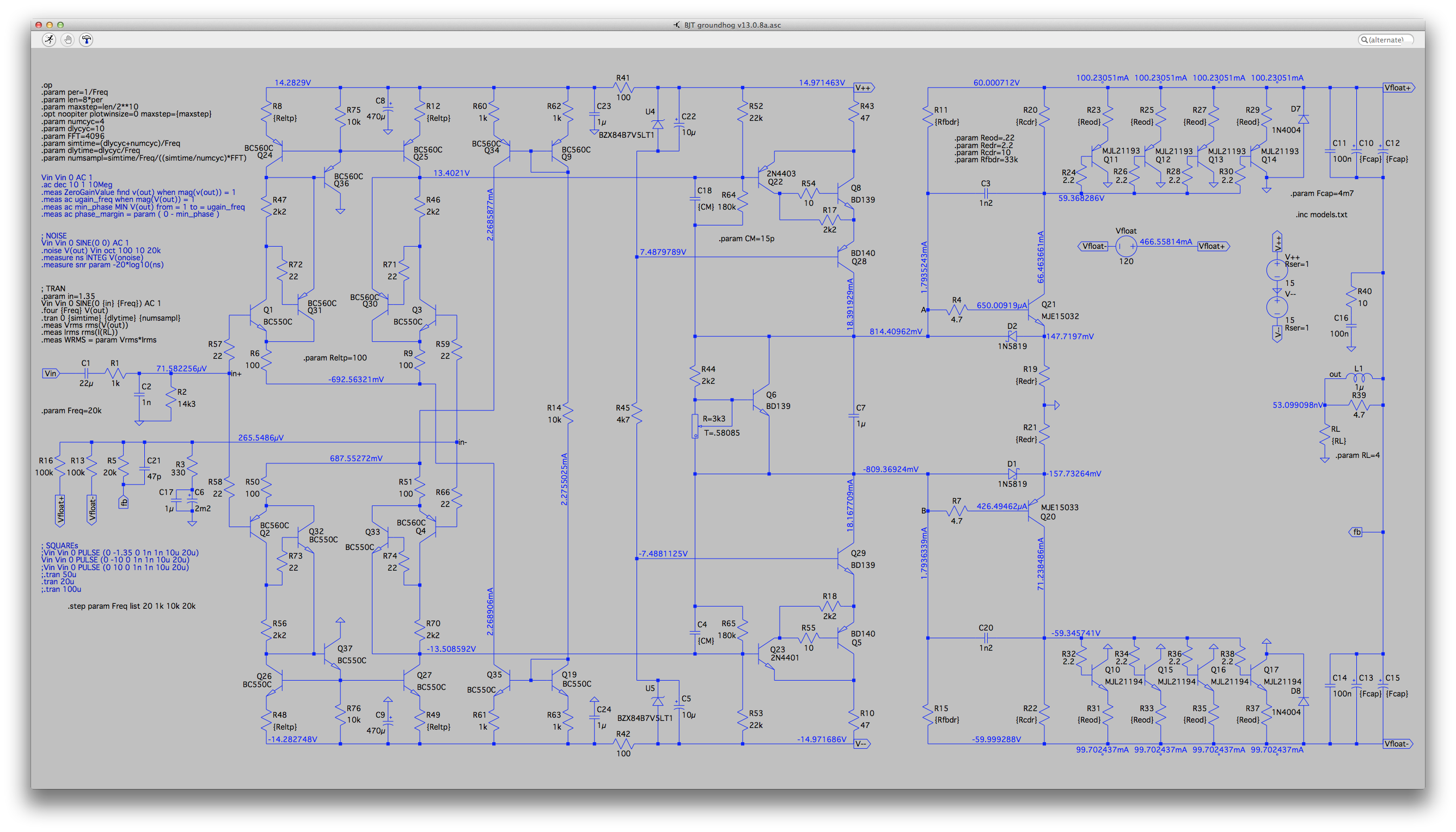Image resolution: width=1456 pixels, height=832 pixels.
Task: Select transistor Q22 2N4403
Action: pyautogui.click(x=766, y=178)
